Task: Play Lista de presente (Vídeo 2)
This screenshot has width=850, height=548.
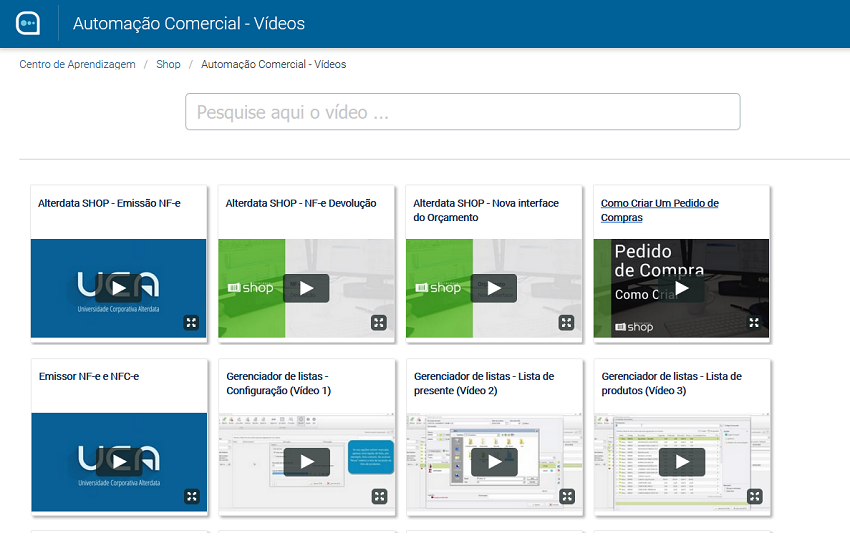Action: pyautogui.click(x=494, y=461)
